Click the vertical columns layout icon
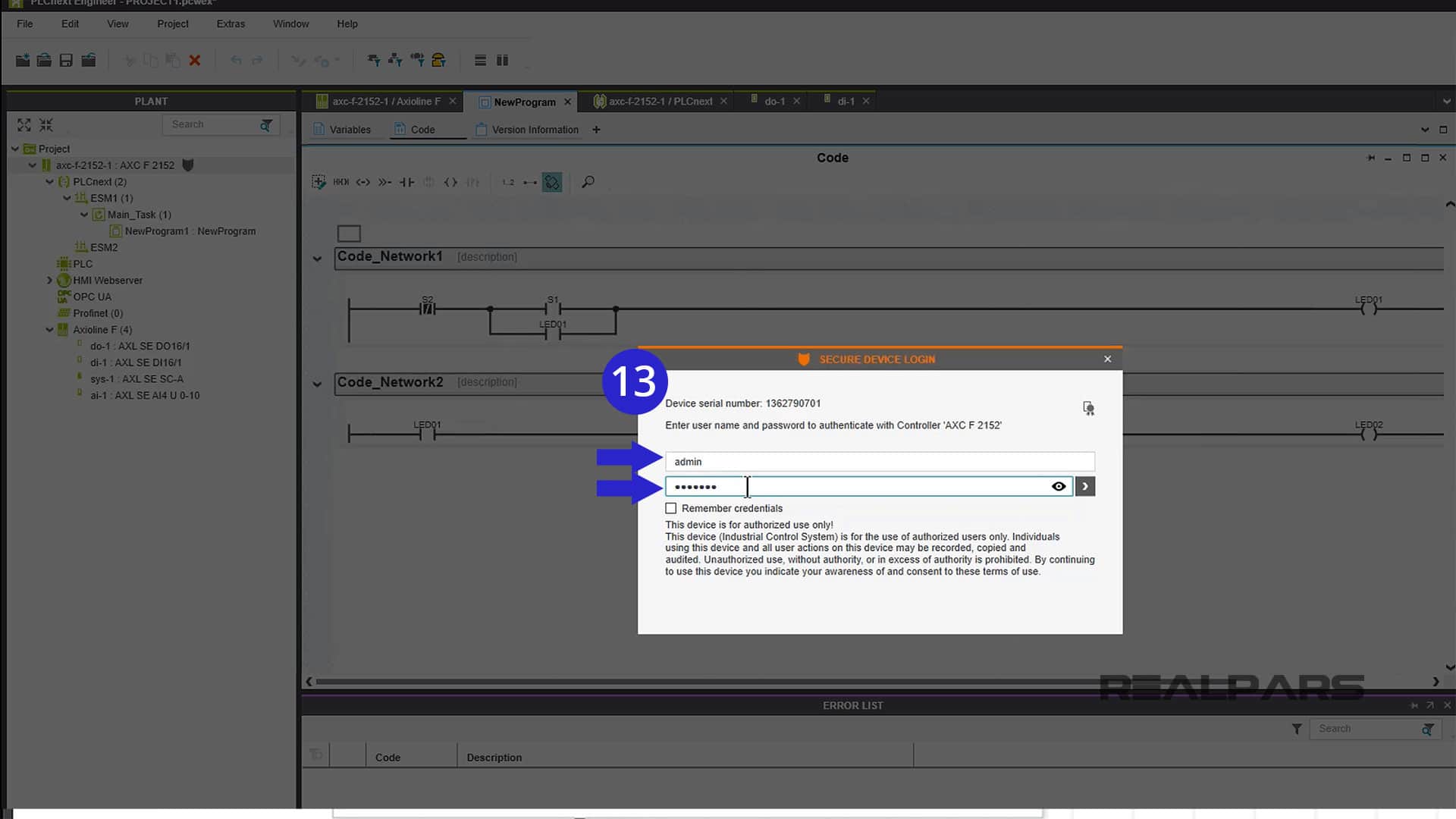 pos(502,61)
